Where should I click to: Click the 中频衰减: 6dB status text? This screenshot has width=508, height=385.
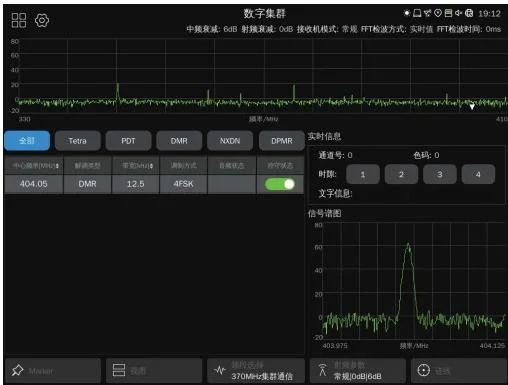coord(212,29)
